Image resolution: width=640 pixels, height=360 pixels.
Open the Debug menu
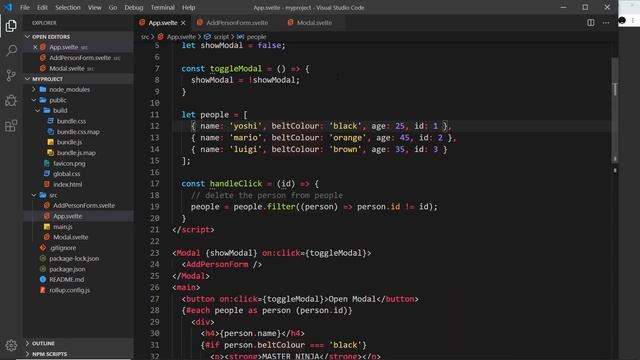pos(134,7)
